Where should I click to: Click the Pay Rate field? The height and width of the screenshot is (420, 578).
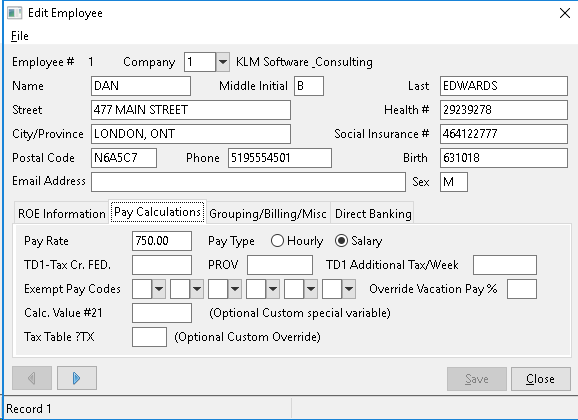(162, 241)
